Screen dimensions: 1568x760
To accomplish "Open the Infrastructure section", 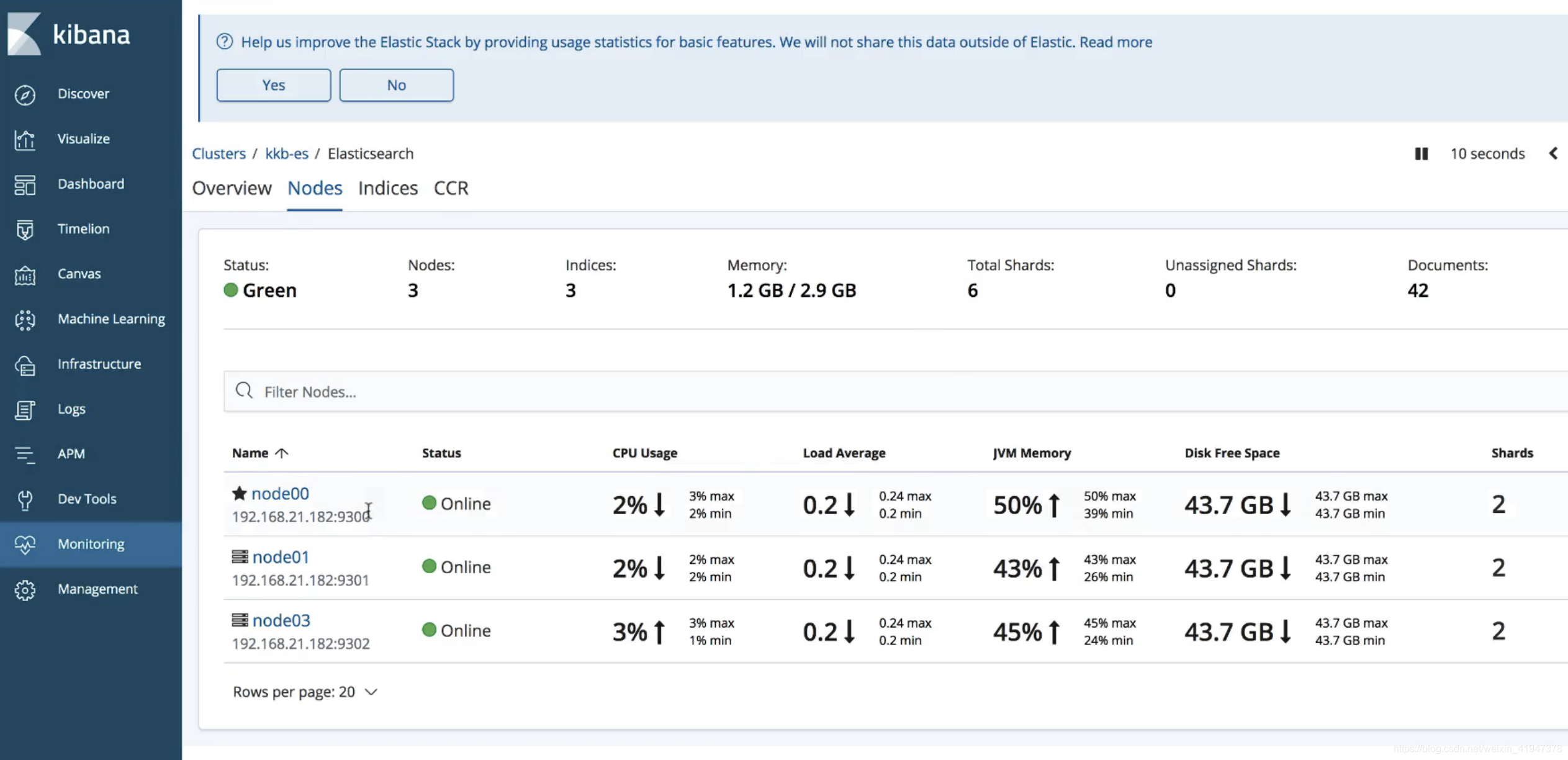I will 99,363.
